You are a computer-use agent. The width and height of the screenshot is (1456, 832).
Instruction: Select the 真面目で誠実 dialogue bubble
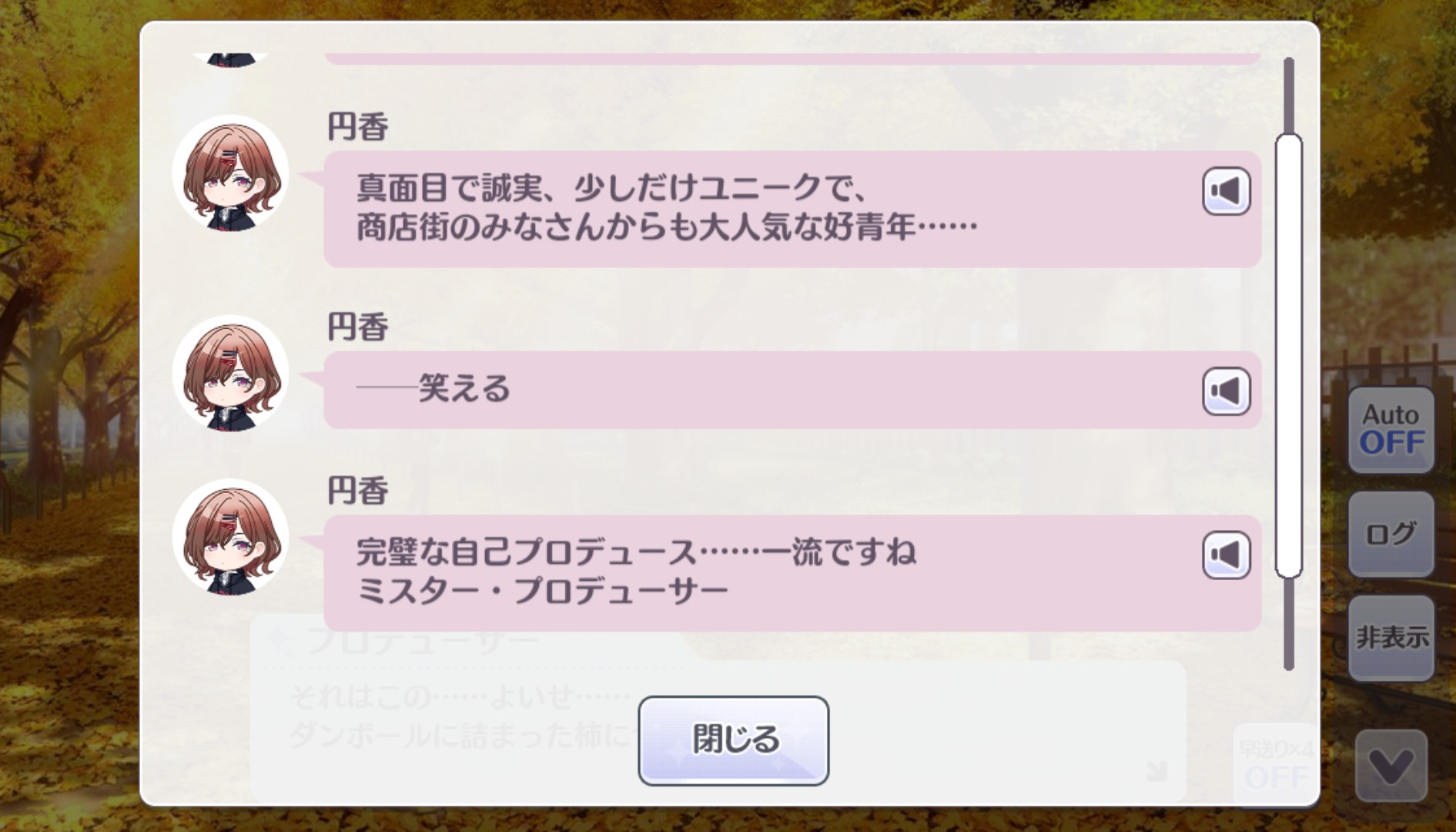click(x=770, y=209)
